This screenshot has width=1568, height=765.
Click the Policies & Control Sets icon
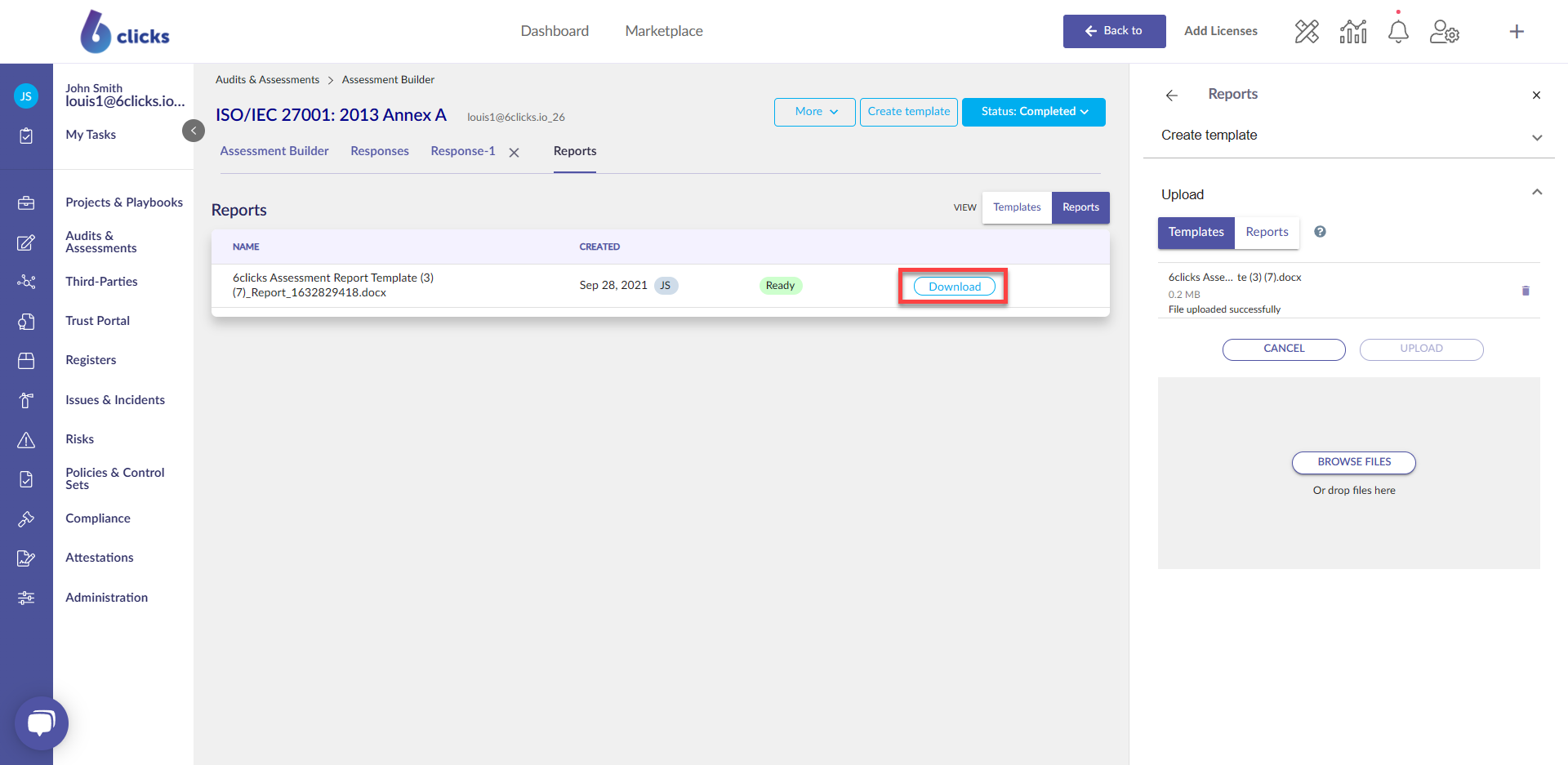pos(26,479)
